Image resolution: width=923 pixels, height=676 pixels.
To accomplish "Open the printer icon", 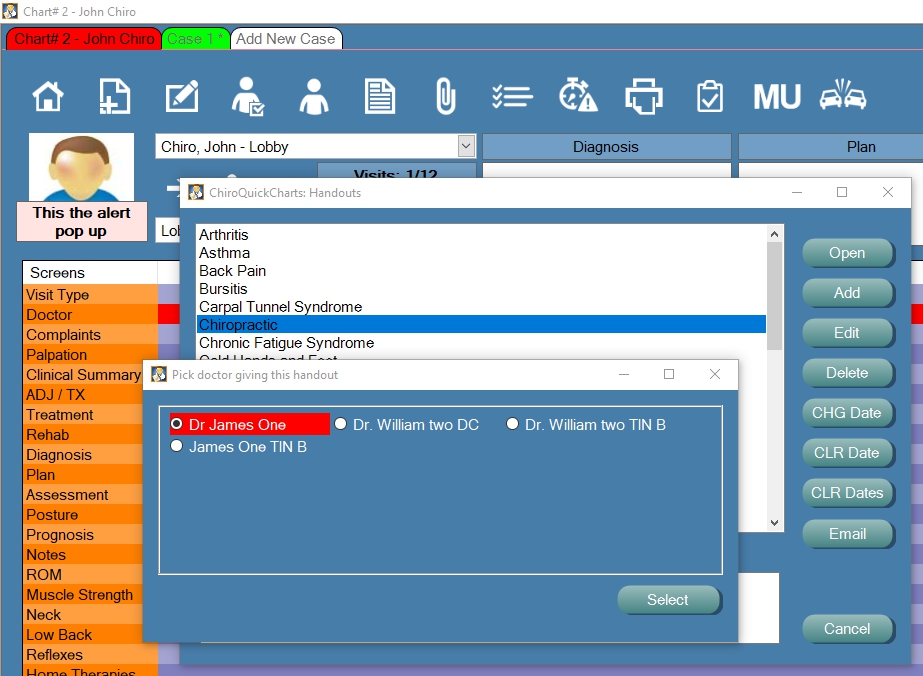I will (x=643, y=97).
